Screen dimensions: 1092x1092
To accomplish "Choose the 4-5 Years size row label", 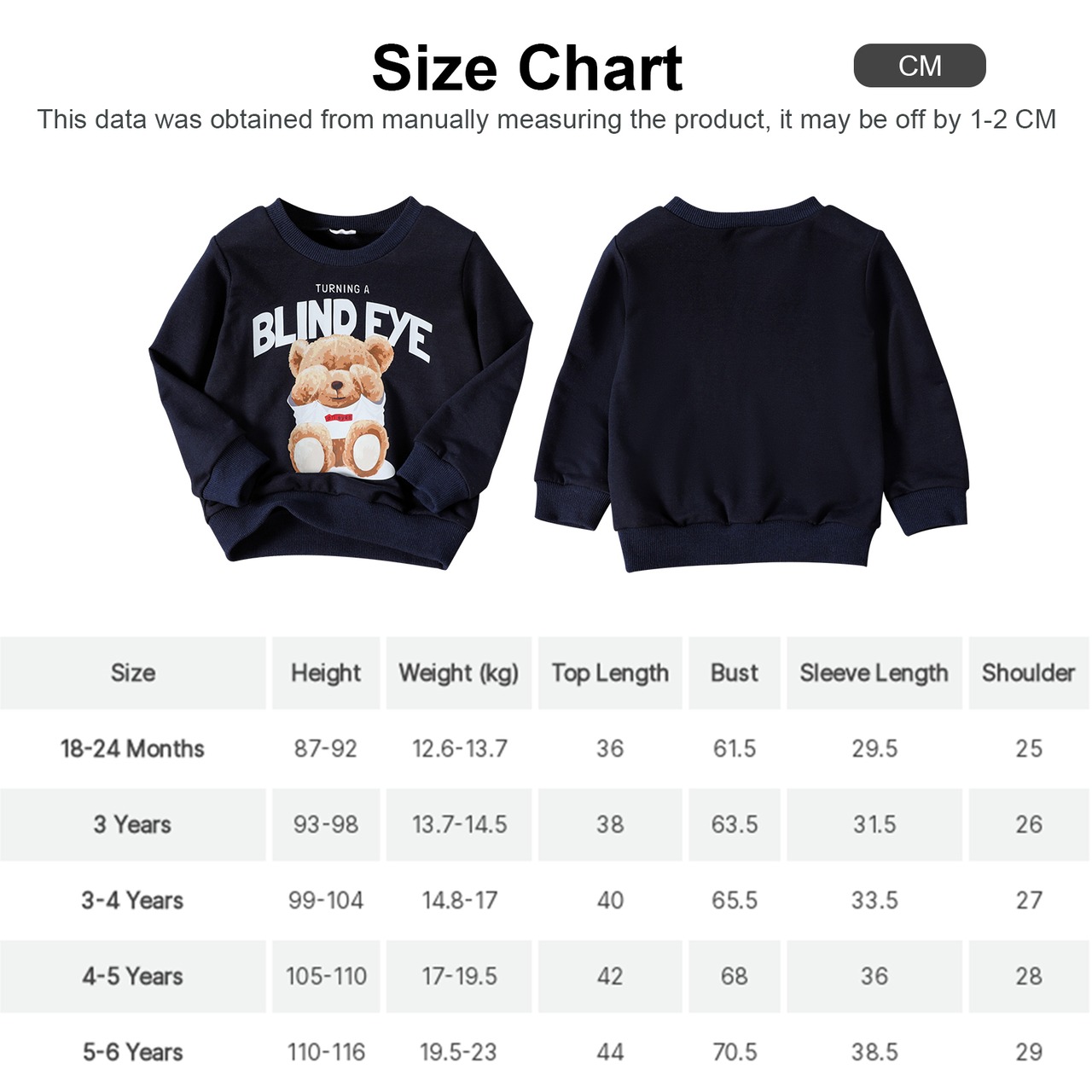I will [x=133, y=977].
